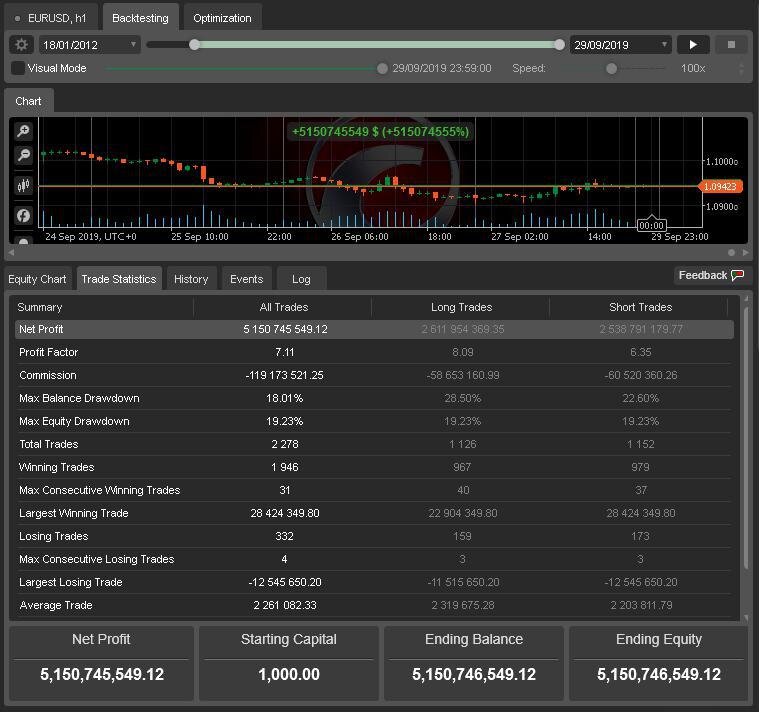Click the Feedback speech bubble icon
Image resolution: width=759 pixels, height=712 pixels.
point(737,275)
